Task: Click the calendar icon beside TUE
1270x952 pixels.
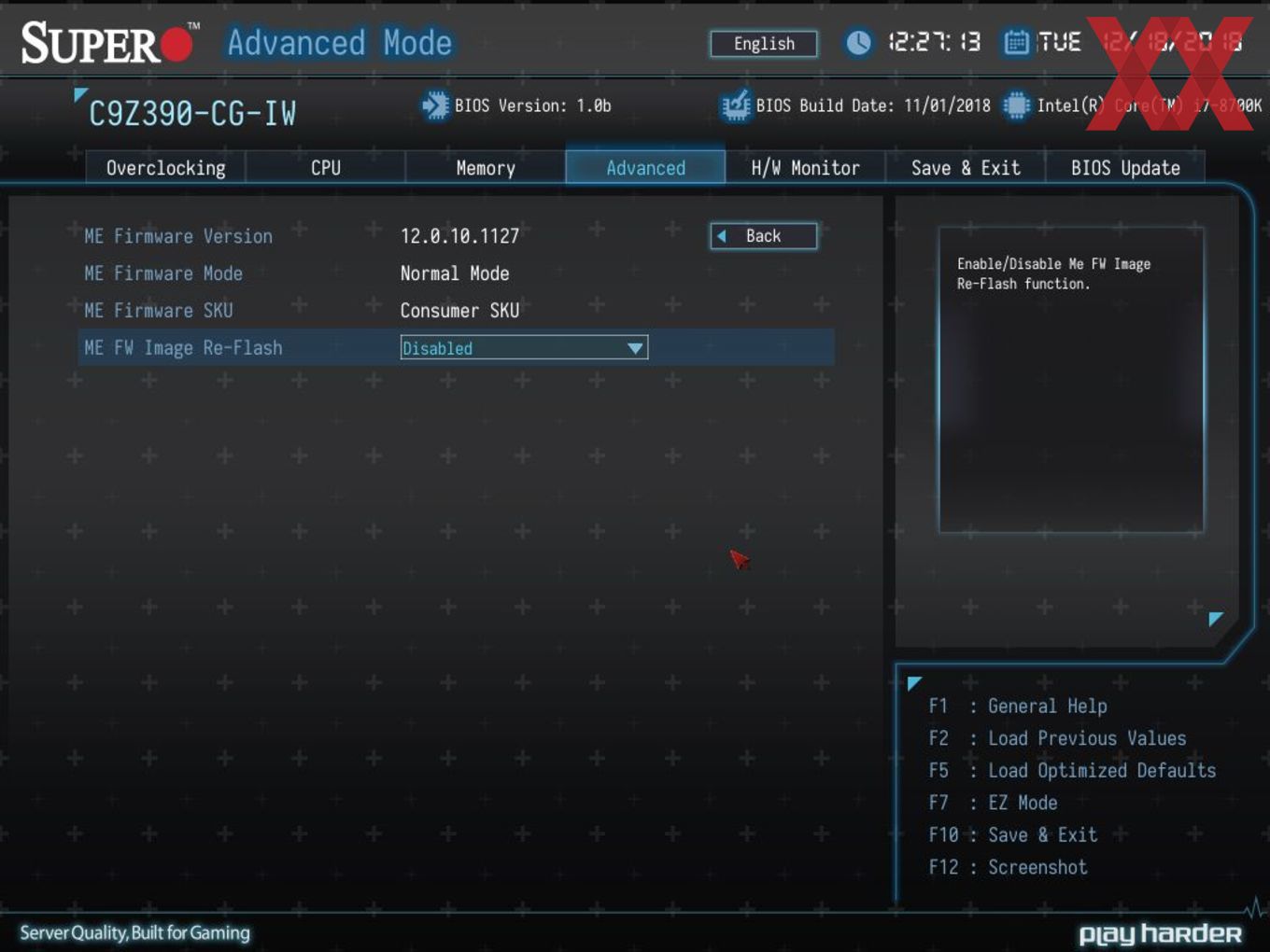Action: (1016, 42)
